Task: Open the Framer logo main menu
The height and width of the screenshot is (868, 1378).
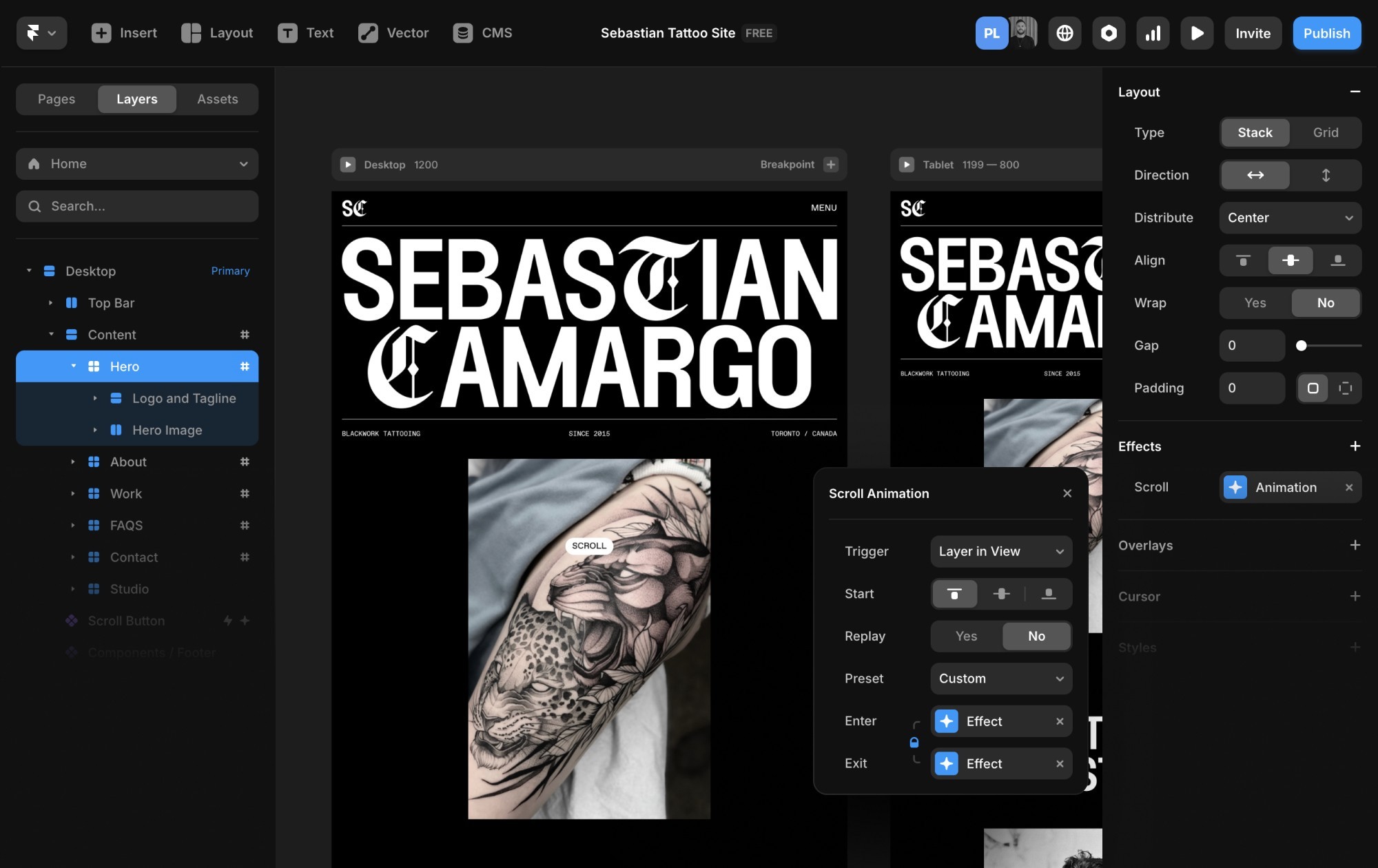Action: (41, 33)
